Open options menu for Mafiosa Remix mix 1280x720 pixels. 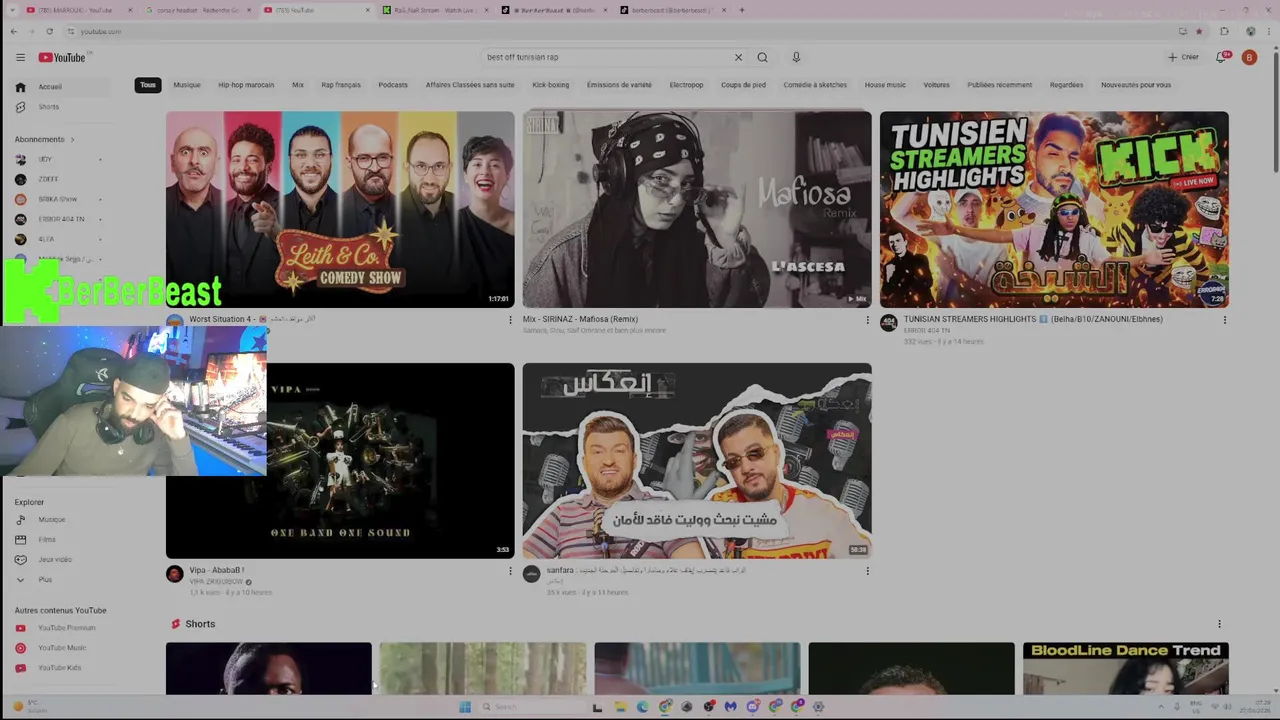pyautogui.click(x=867, y=320)
